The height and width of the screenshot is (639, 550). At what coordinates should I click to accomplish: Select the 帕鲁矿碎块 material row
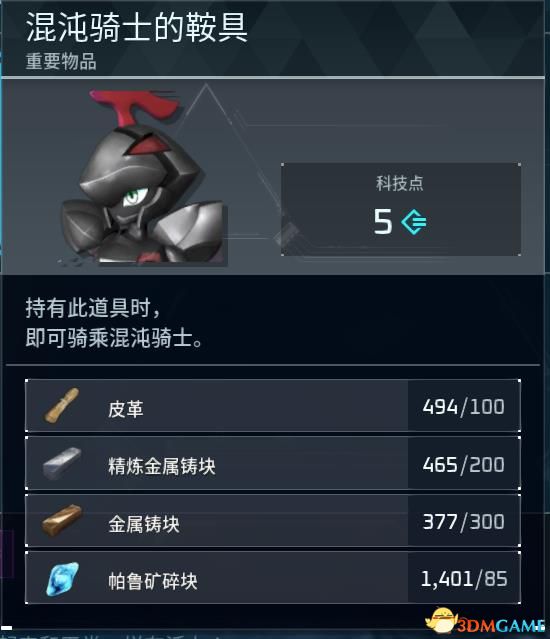click(x=273, y=578)
